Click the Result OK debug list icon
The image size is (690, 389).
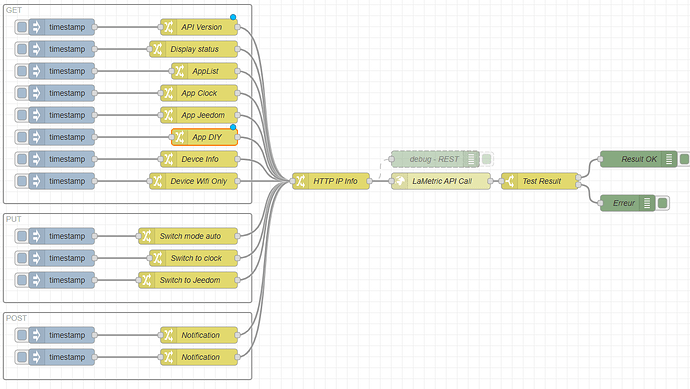click(669, 159)
